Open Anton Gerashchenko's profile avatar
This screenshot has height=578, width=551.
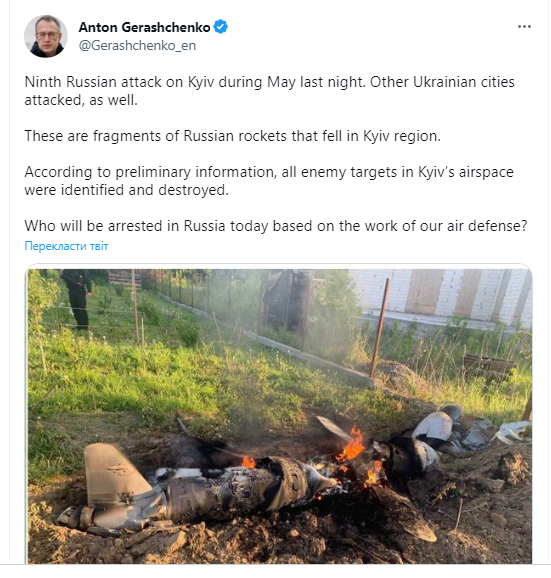pos(46,36)
